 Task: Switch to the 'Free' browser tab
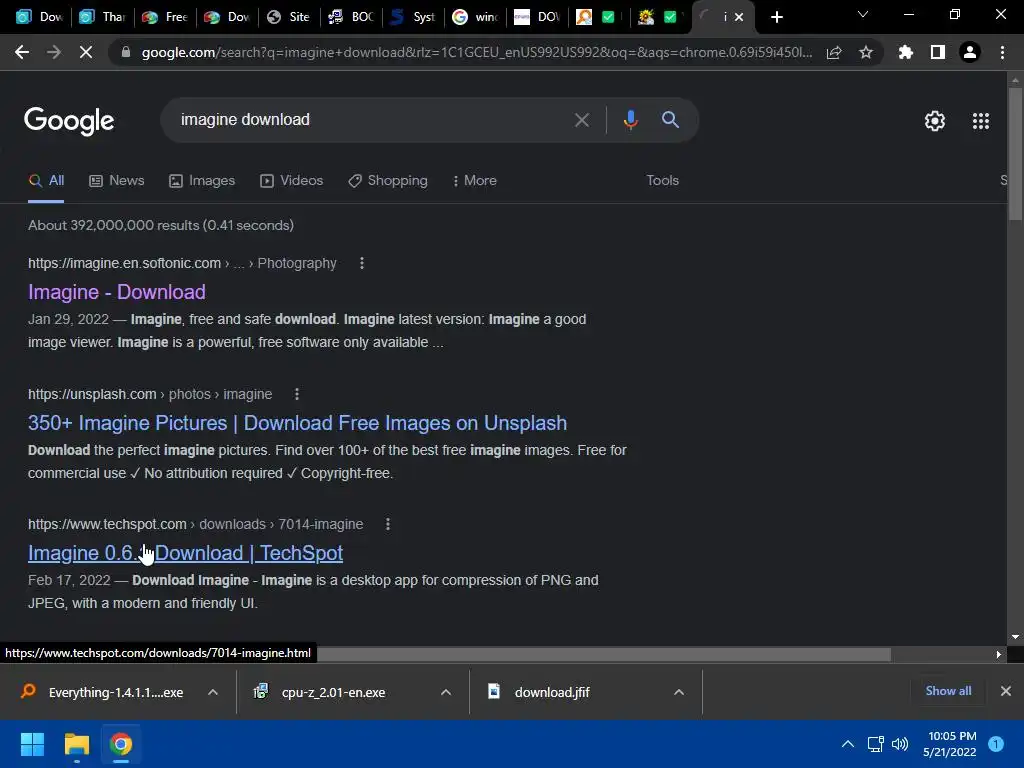[x=165, y=17]
